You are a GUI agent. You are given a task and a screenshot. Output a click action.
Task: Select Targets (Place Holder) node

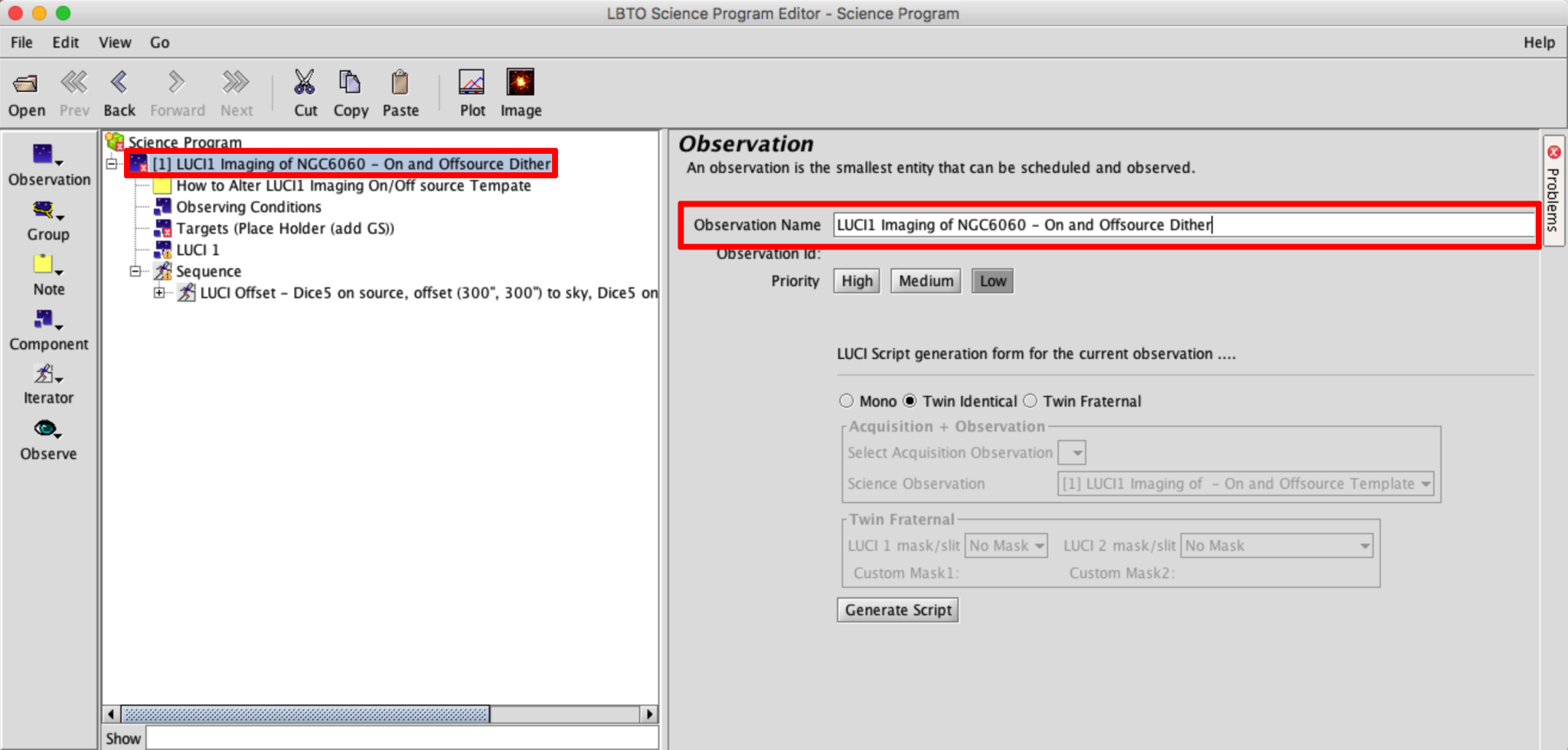pos(285,228)
